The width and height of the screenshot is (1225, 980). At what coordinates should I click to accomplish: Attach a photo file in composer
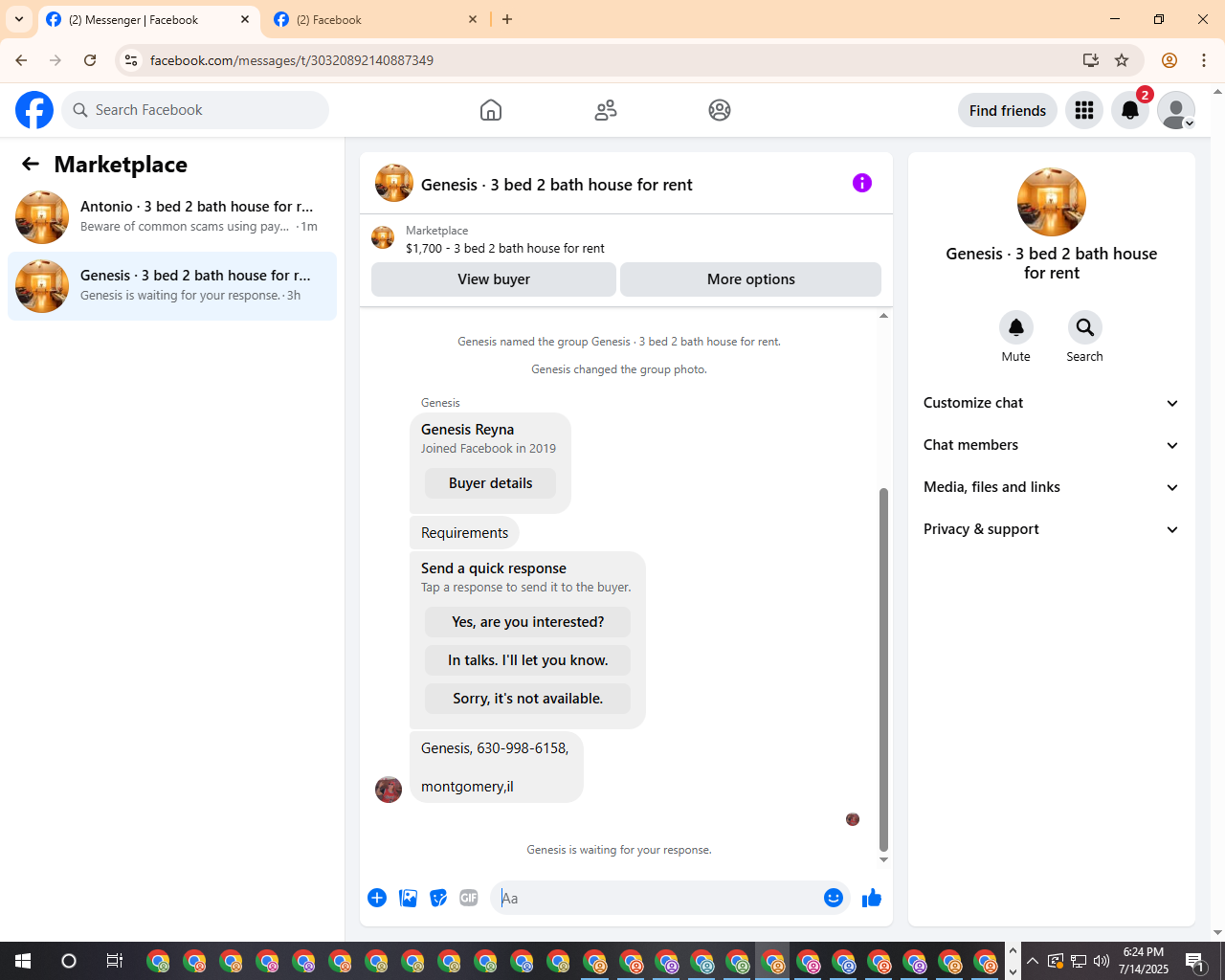[408, 898]
